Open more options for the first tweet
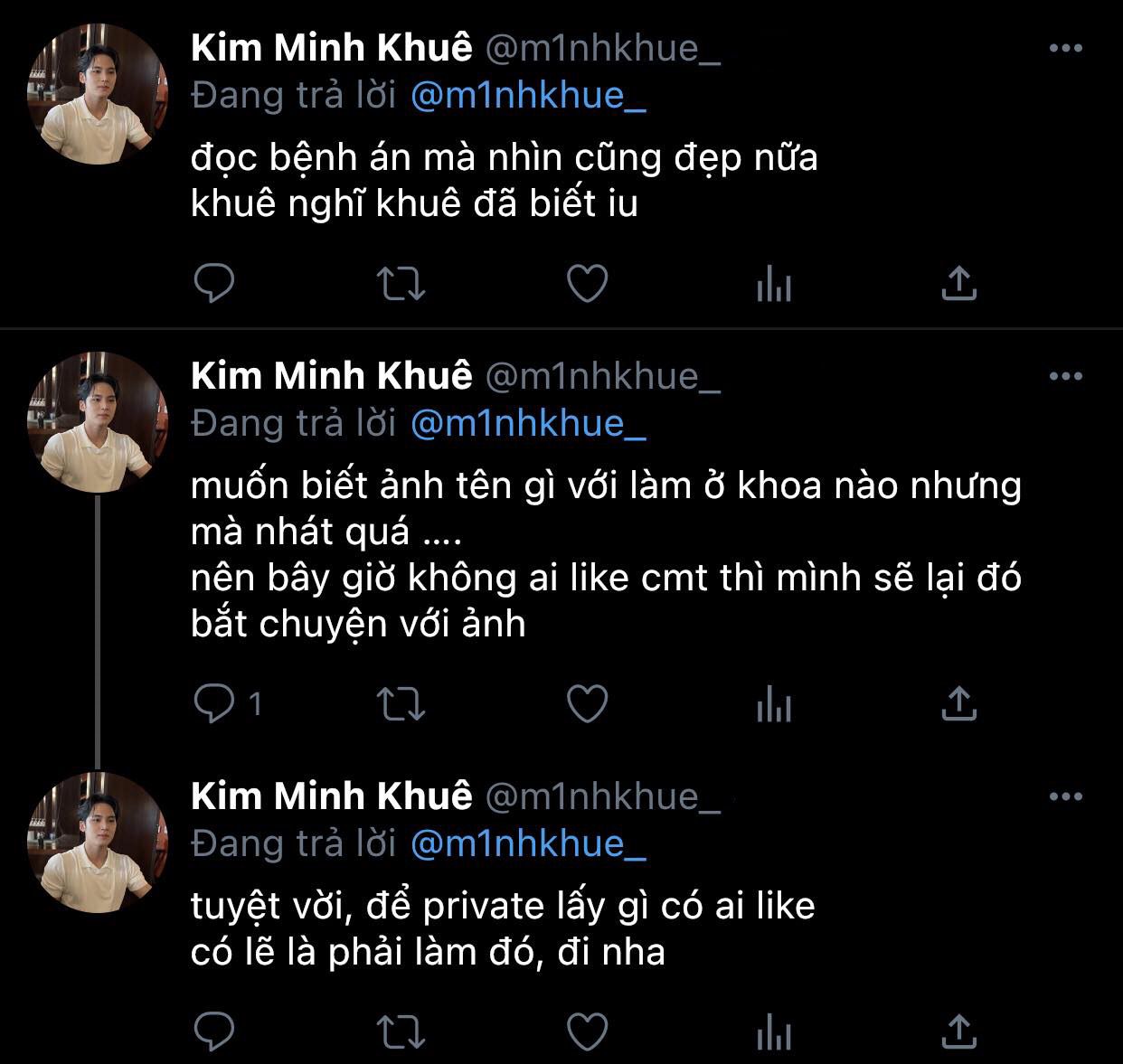This screenshot has height=1064, width=1123. tap(1065, 49)
